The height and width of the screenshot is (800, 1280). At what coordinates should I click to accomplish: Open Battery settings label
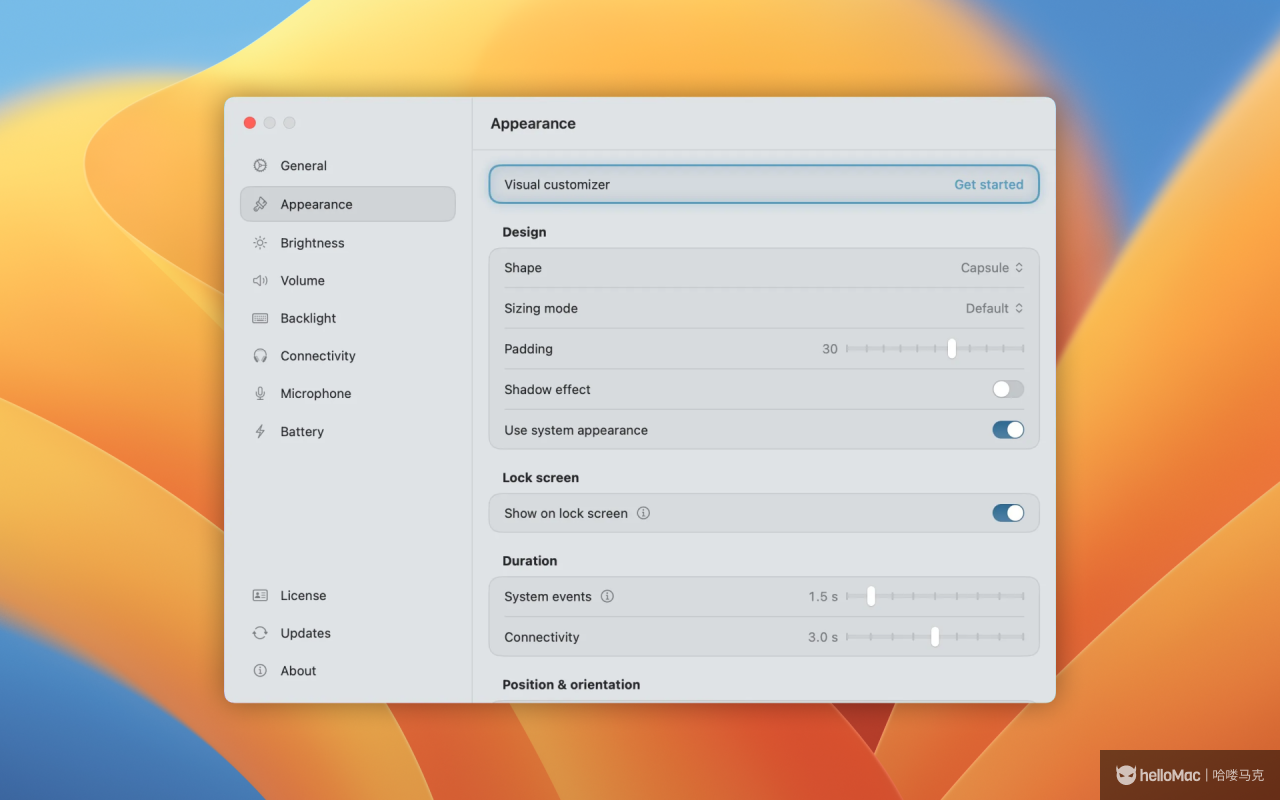(302, 432)
